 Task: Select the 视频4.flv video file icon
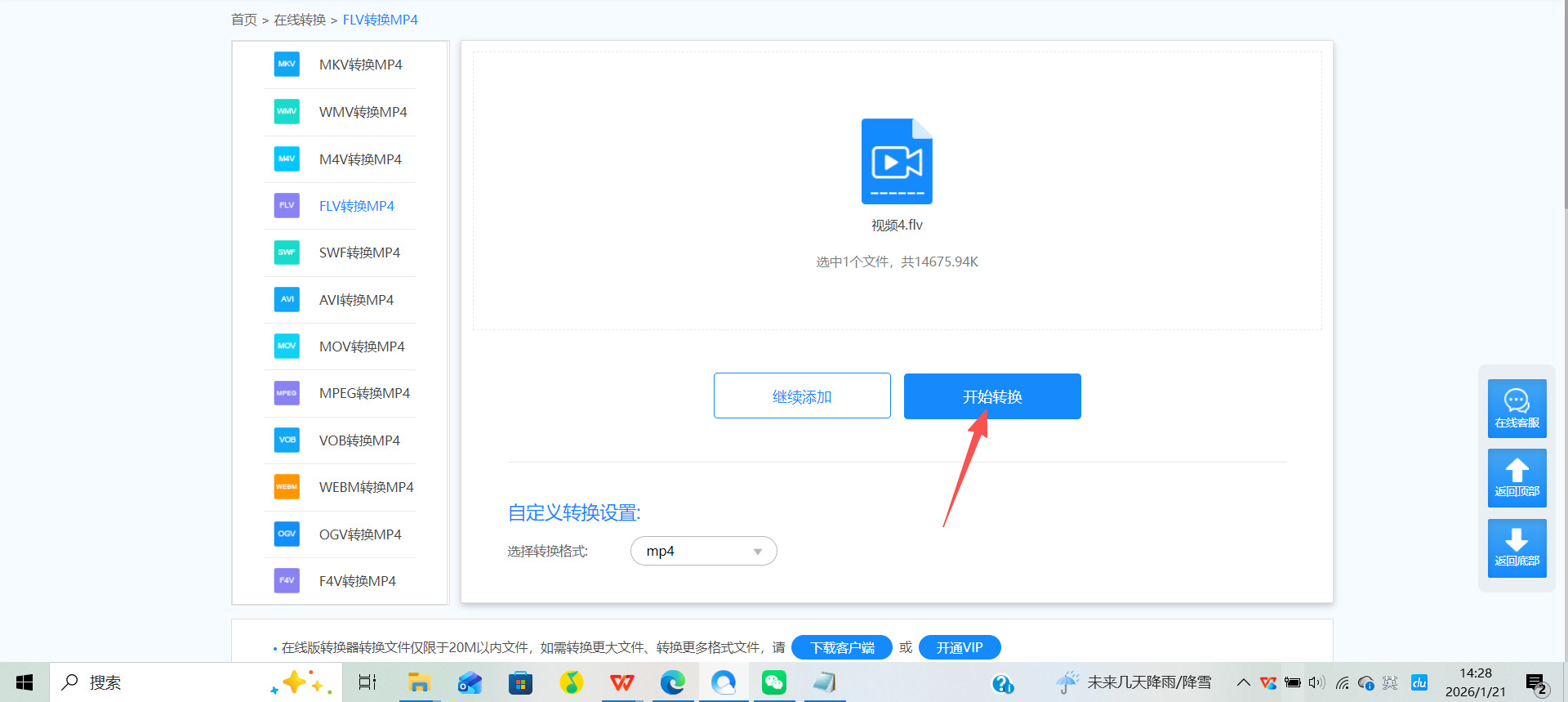(x=897, y=161)
